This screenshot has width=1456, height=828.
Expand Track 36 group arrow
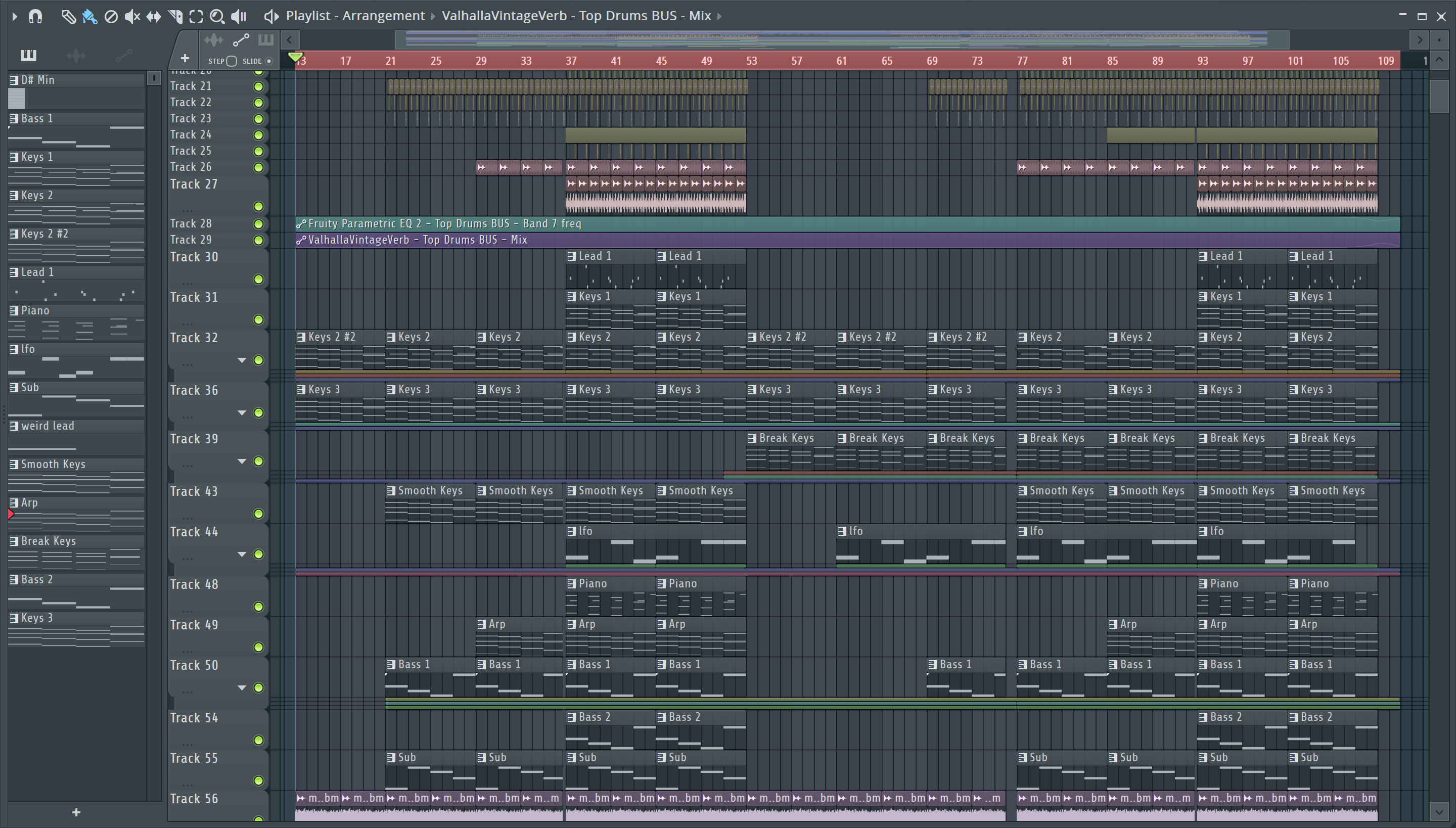click(242, 412)
